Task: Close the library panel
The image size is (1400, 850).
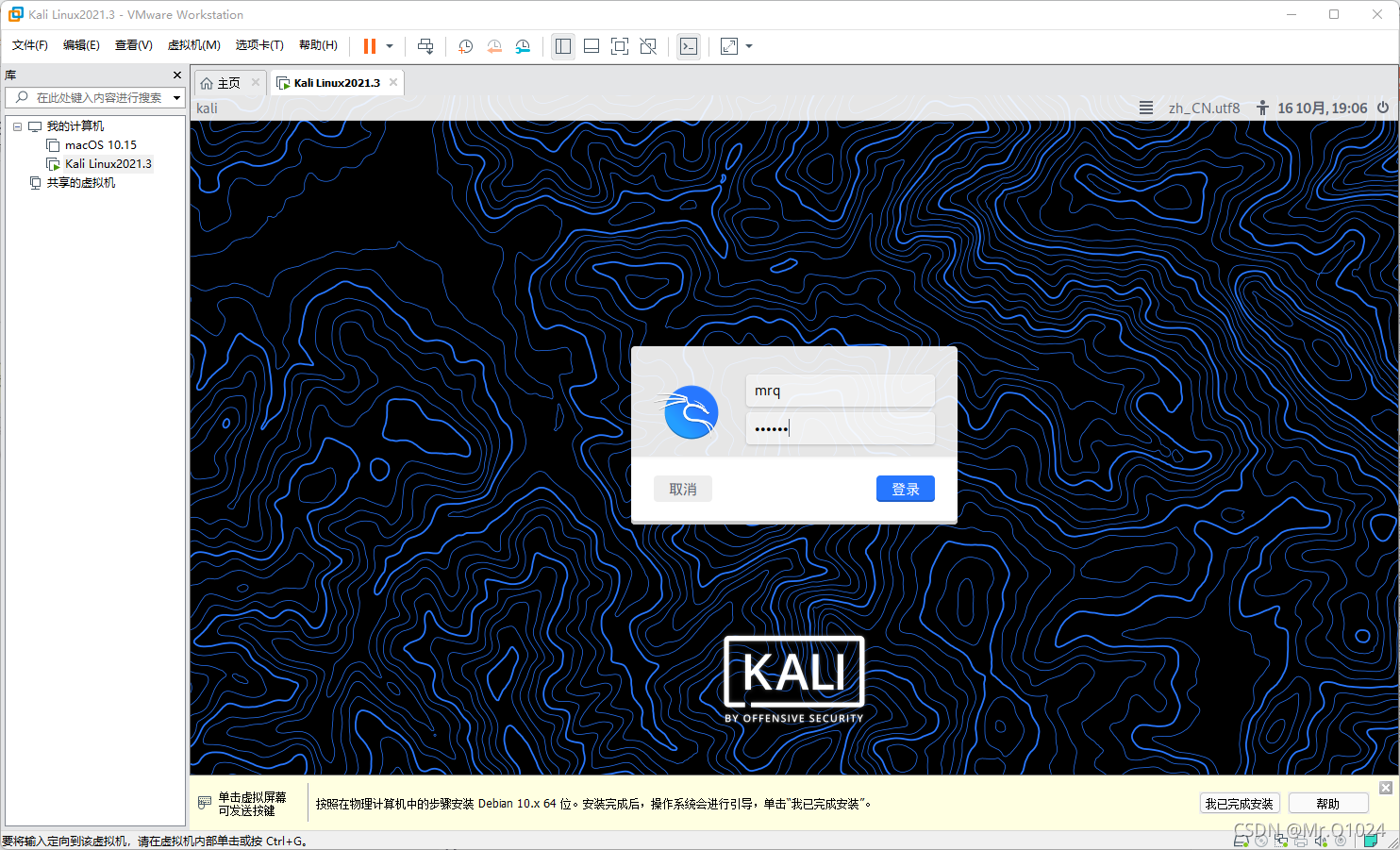Action: [x=177, y=75]
